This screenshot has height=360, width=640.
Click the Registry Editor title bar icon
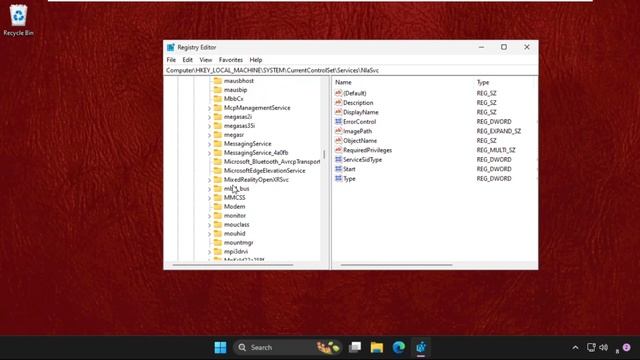[171, 47]
